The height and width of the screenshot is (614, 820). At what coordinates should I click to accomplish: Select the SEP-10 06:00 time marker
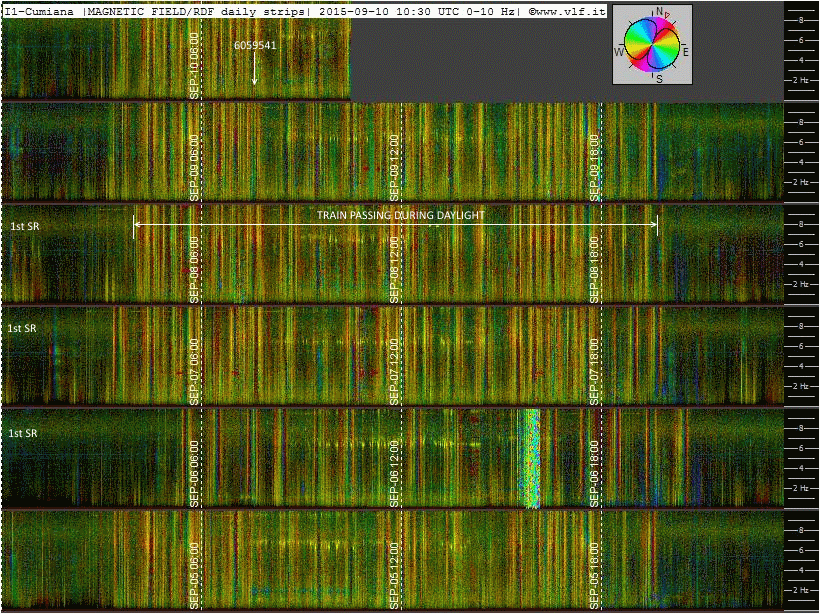pyautogui.click(x=194, y=64)
